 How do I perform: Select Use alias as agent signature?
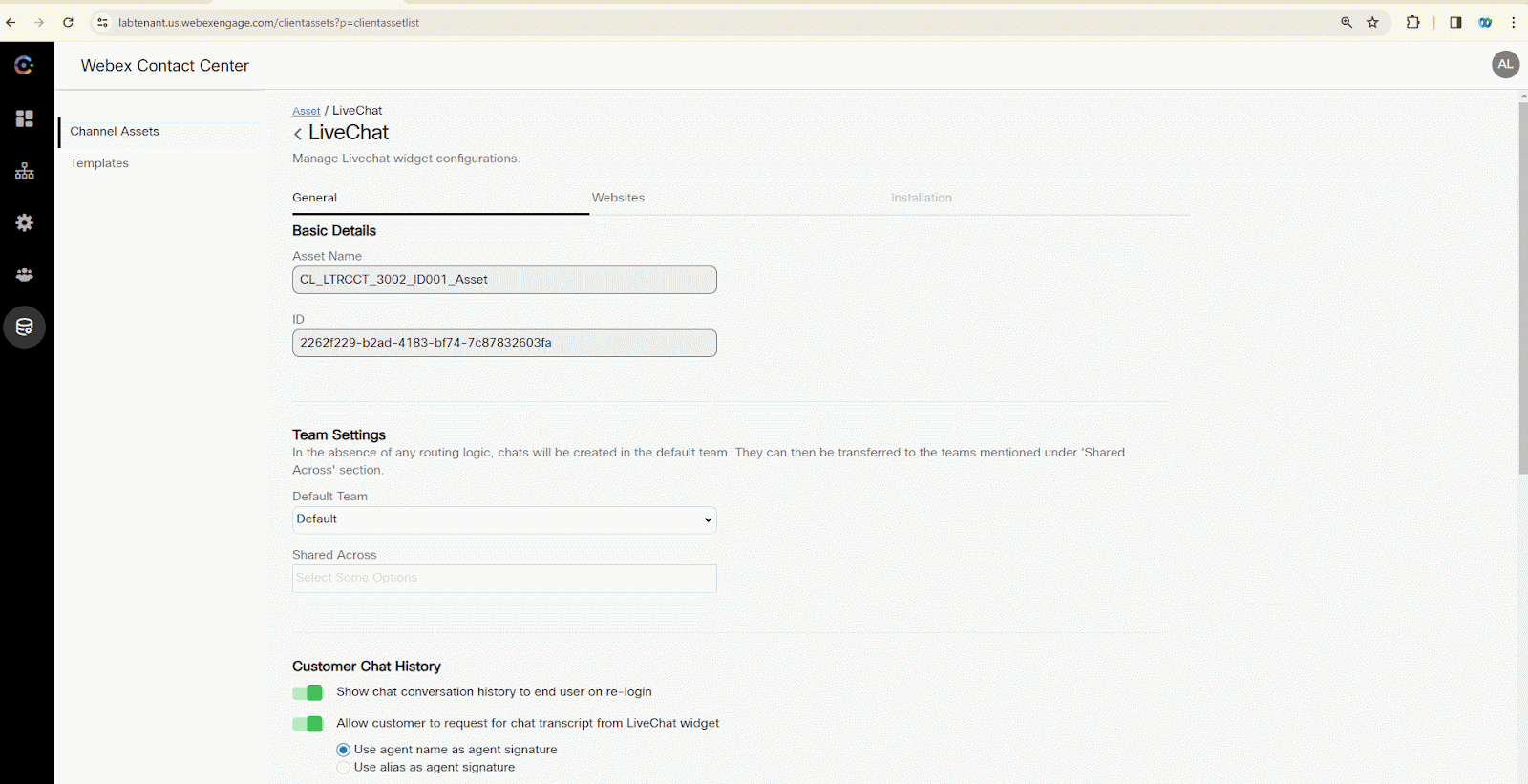coord(344,768)
